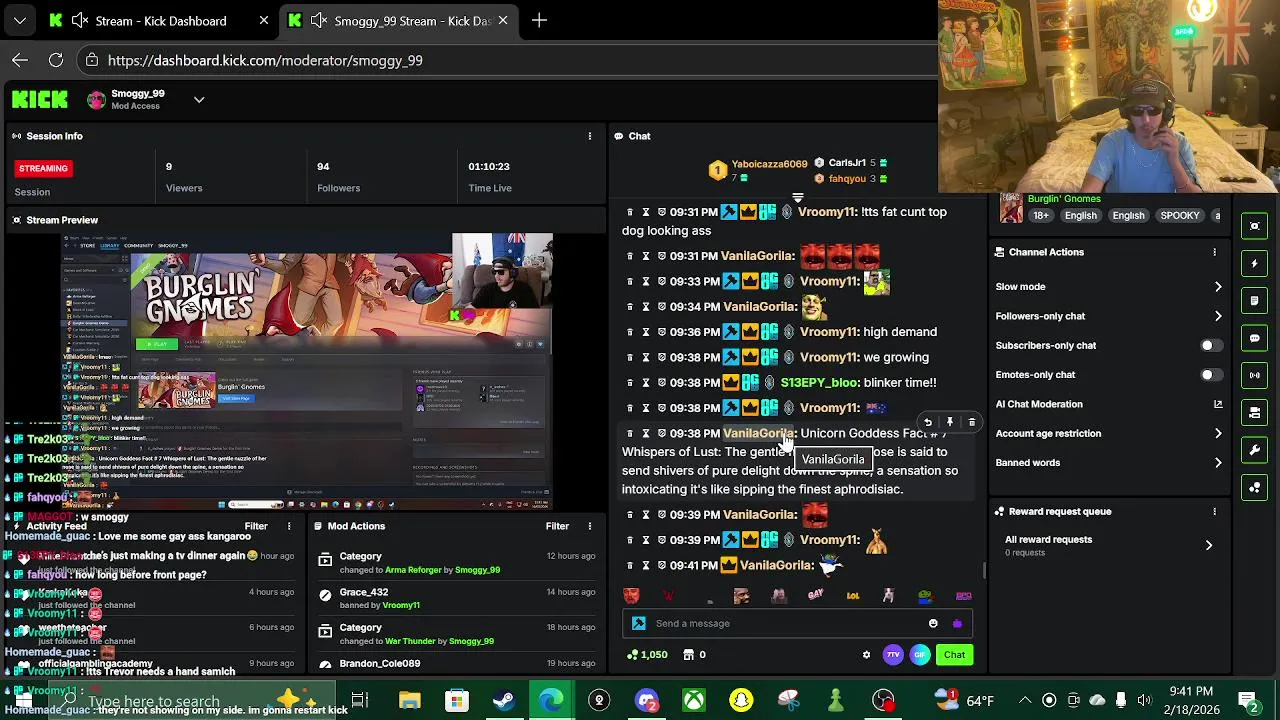Toggle Subscribers-only chat switch

point(1210,345)
